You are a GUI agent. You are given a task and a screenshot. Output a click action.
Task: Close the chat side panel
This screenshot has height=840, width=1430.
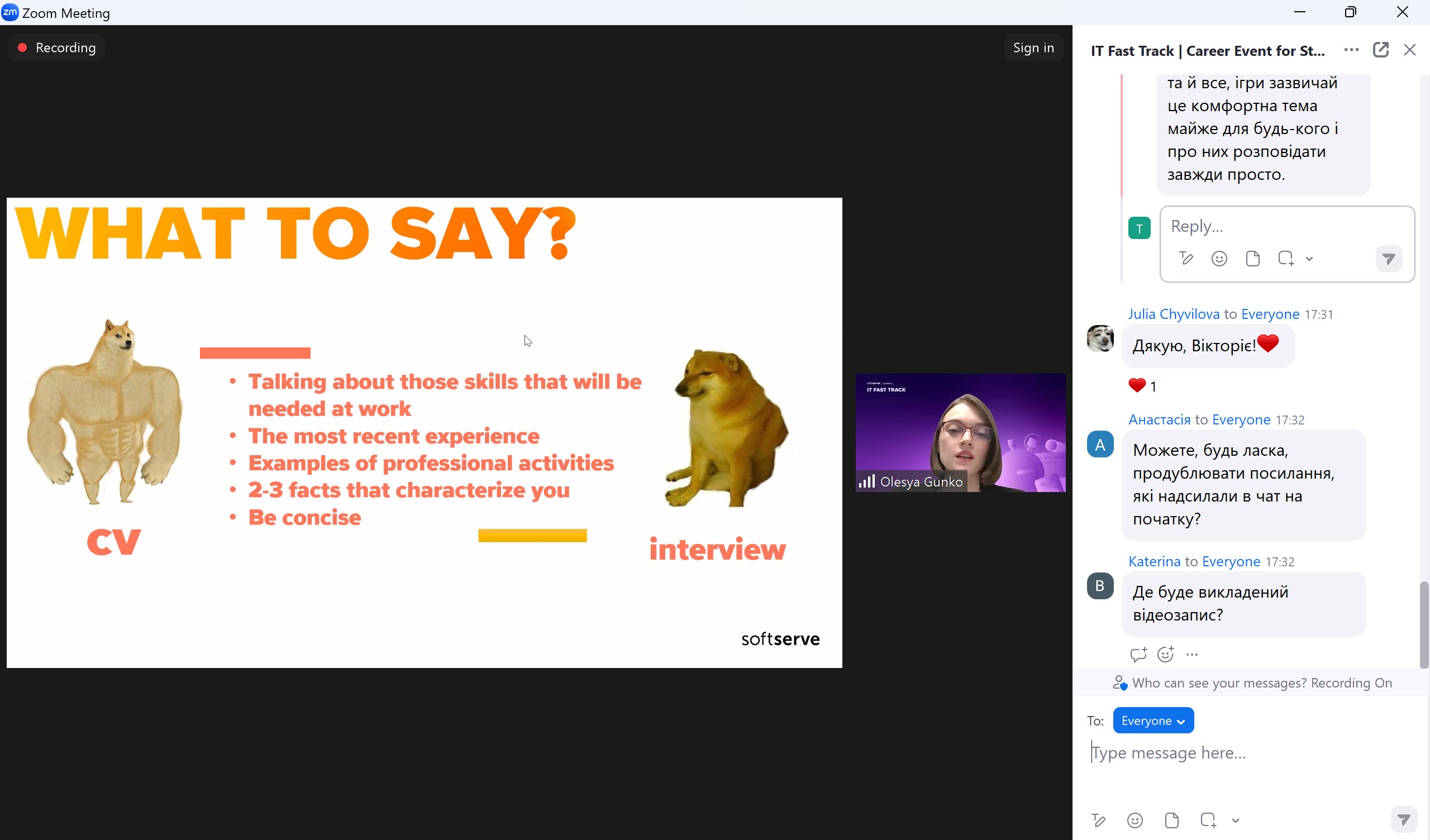point(1409,50)
